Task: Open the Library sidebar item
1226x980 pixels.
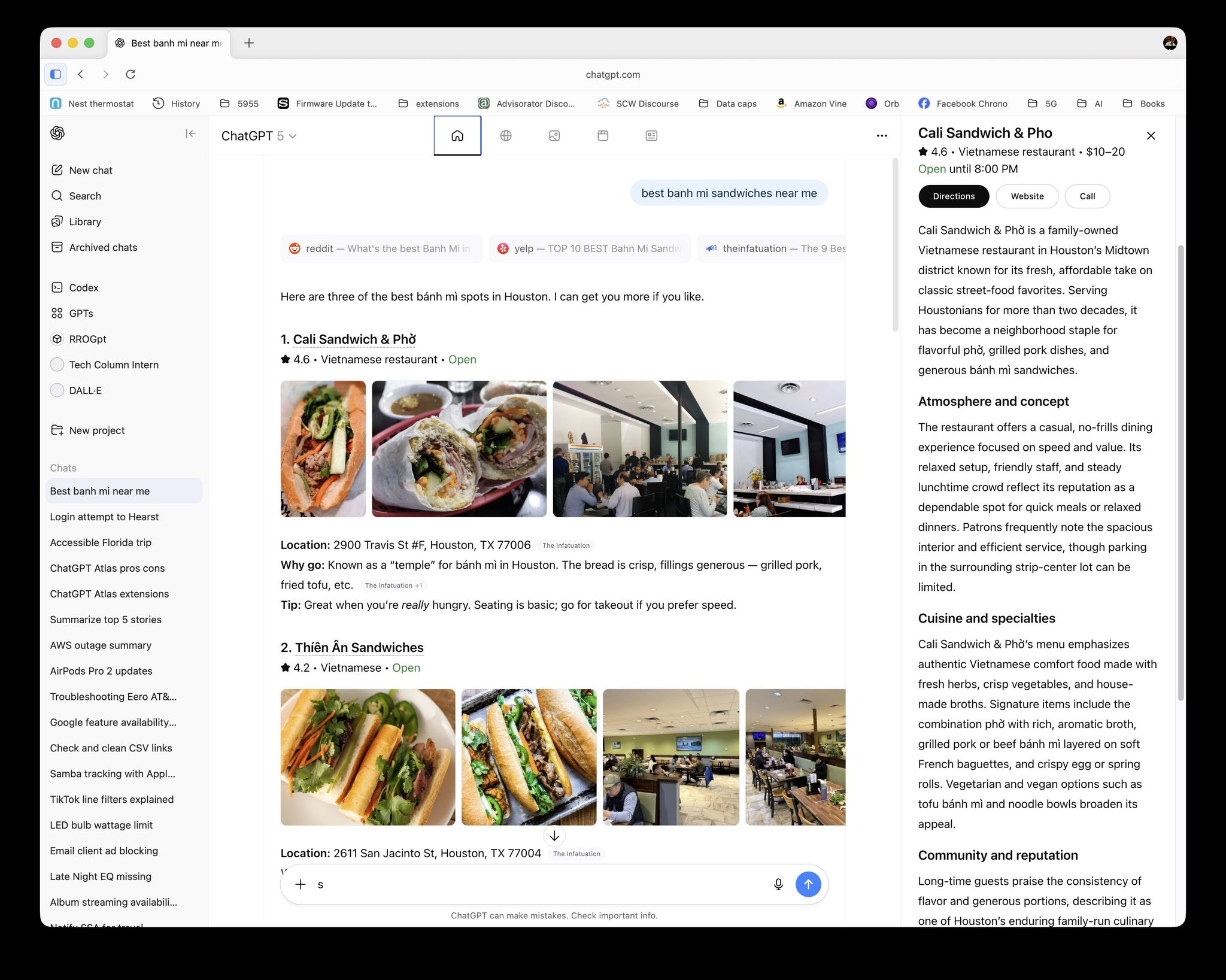Action: click(84, 222)
